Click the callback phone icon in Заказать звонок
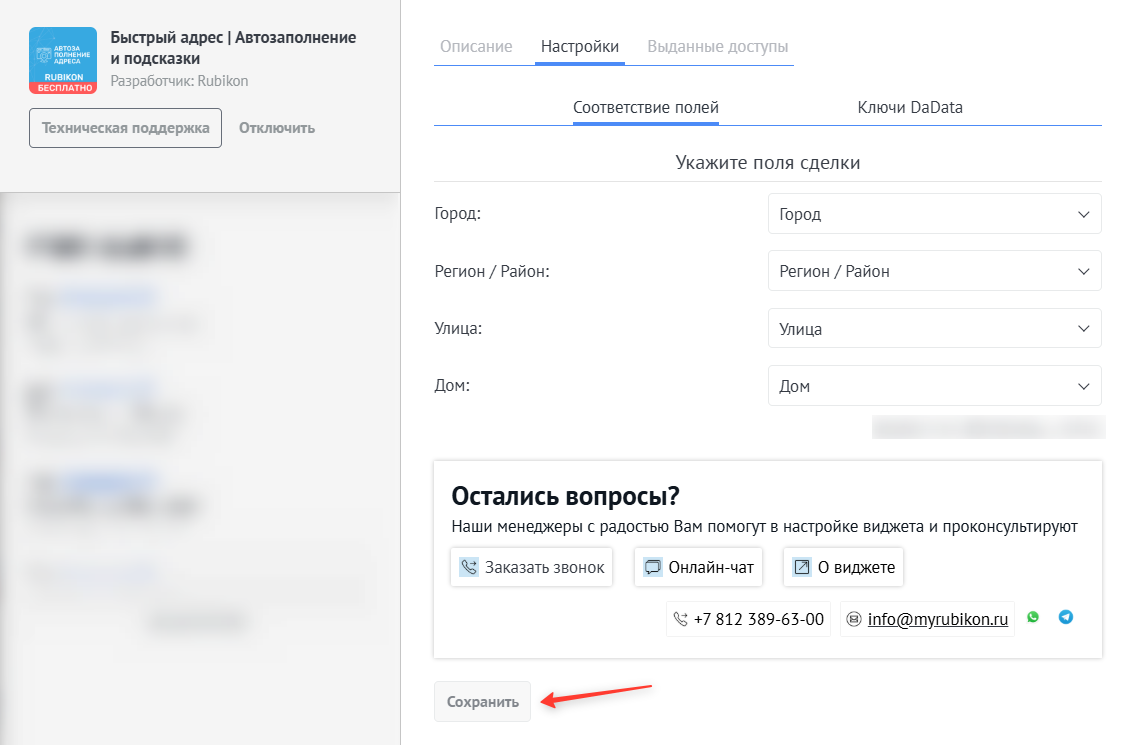This screenshot has width=1131, height=745. coord(469,567)
